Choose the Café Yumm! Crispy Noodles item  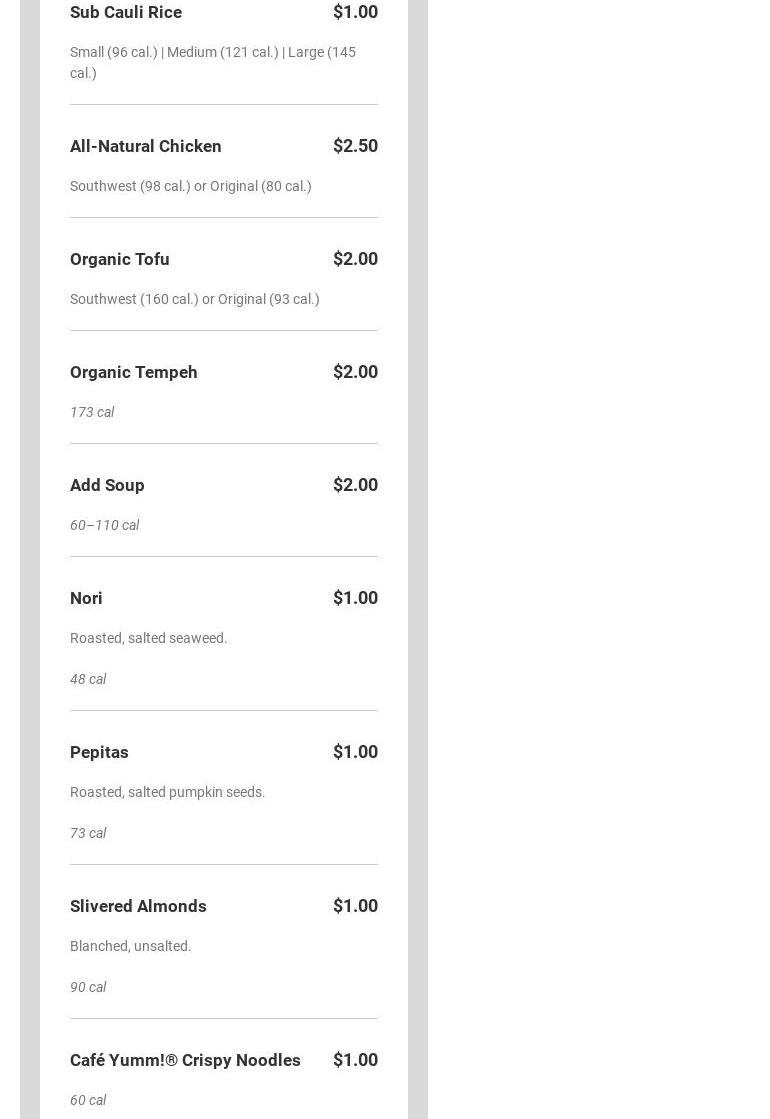point(185,1060)
